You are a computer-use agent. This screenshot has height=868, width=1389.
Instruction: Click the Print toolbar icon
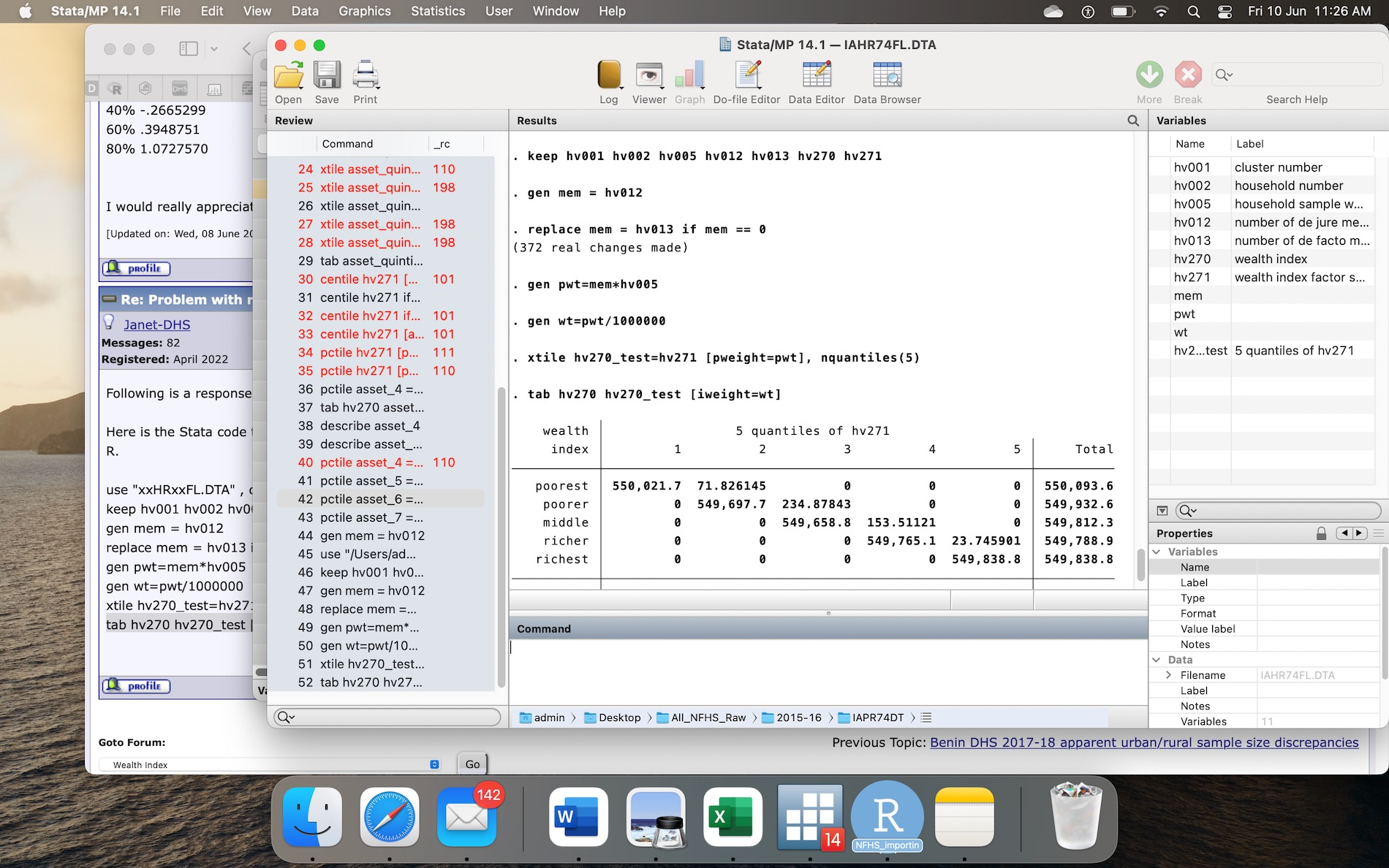366,75
